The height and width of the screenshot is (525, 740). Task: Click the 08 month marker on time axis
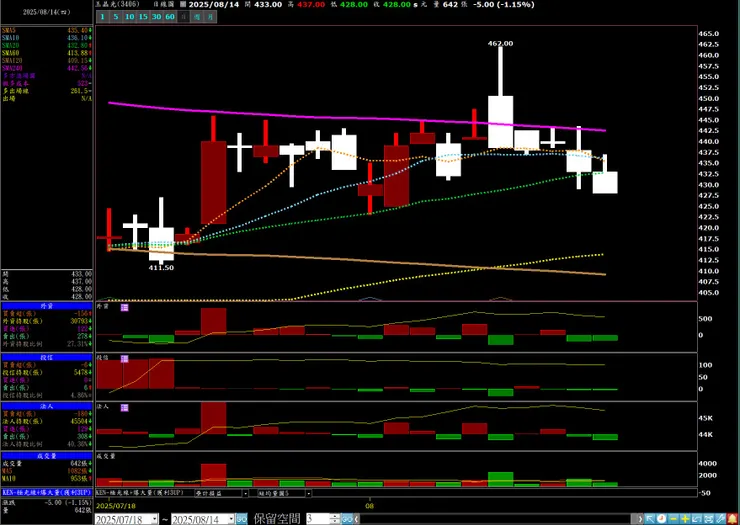(x=370, y=506)
